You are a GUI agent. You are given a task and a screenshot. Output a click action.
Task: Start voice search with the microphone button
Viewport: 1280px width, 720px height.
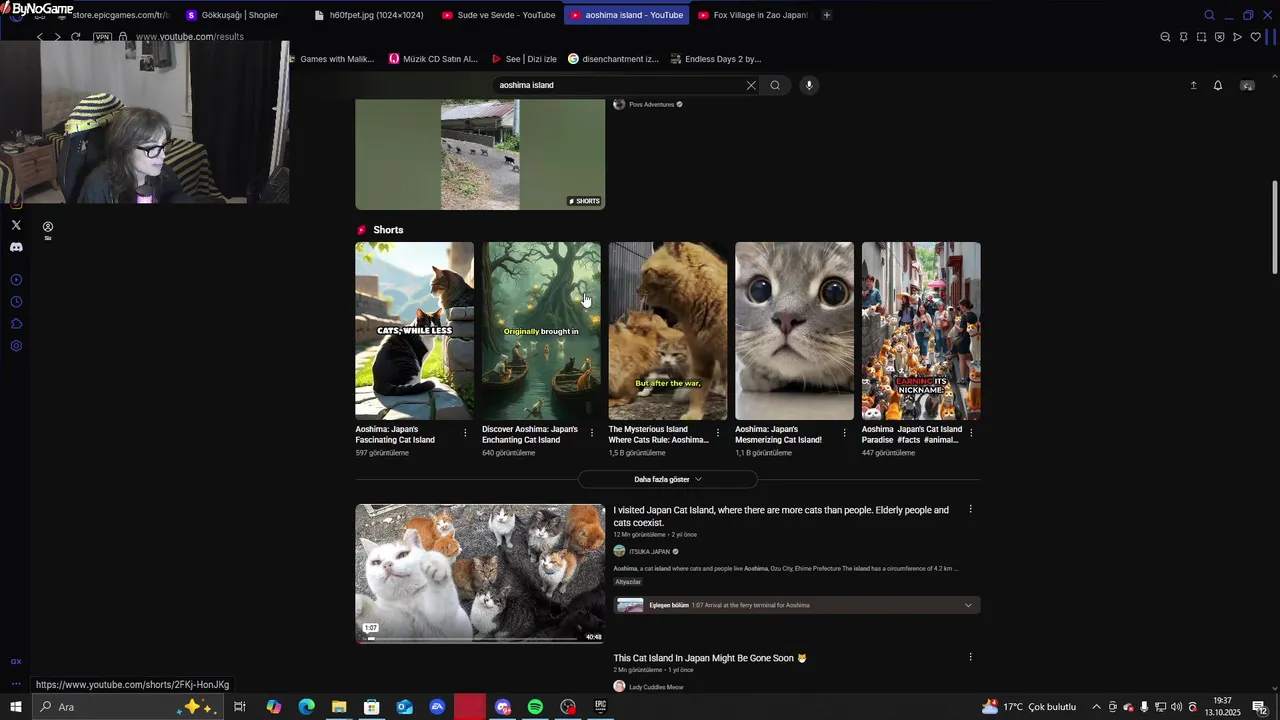pos(809,85)
